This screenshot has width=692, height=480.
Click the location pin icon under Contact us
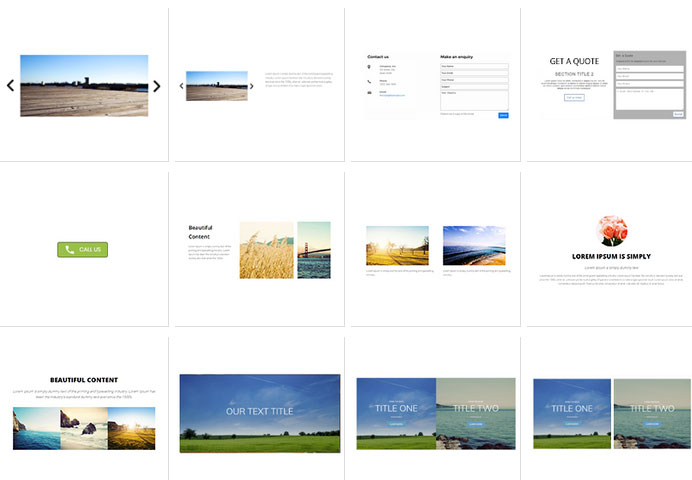(370, 67)
